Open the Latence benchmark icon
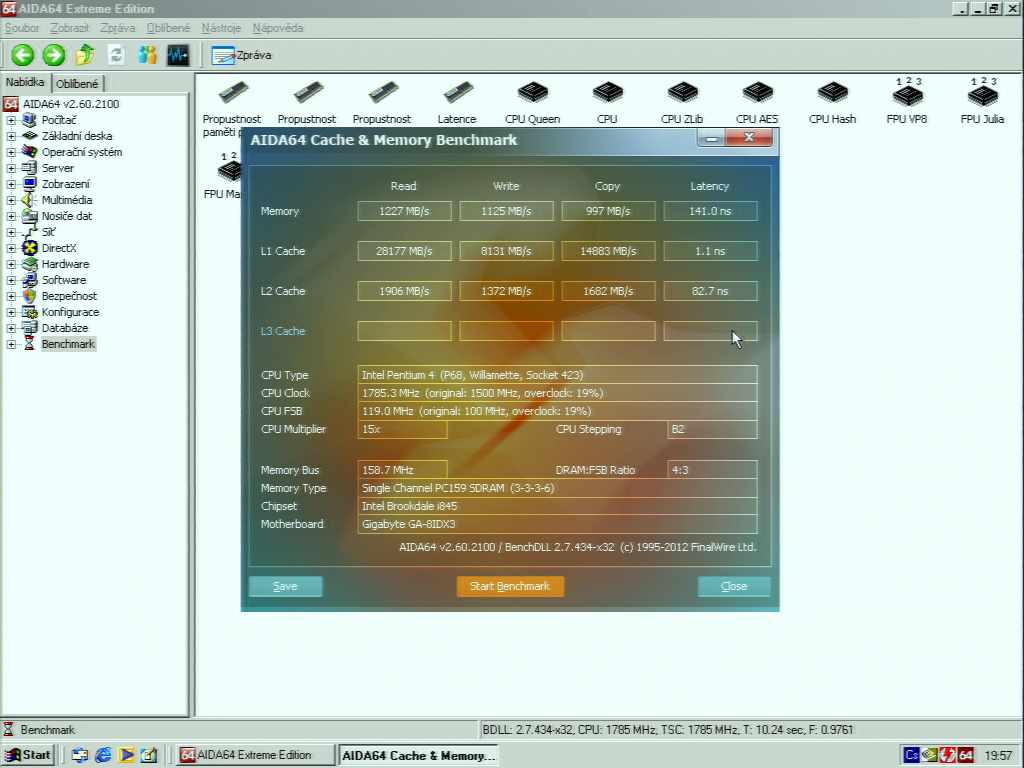The image size is (1024, 768). click(x=457, y=102)
